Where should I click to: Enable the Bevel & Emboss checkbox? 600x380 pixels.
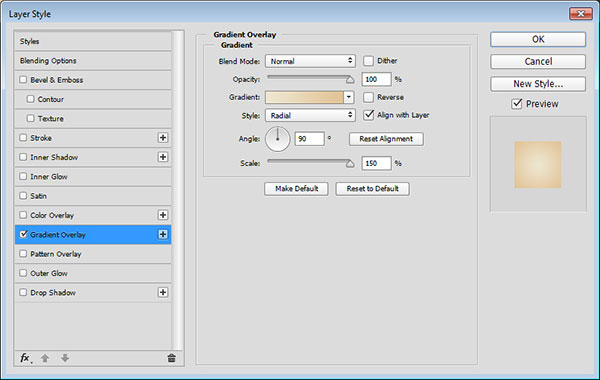tap(23, 80)
